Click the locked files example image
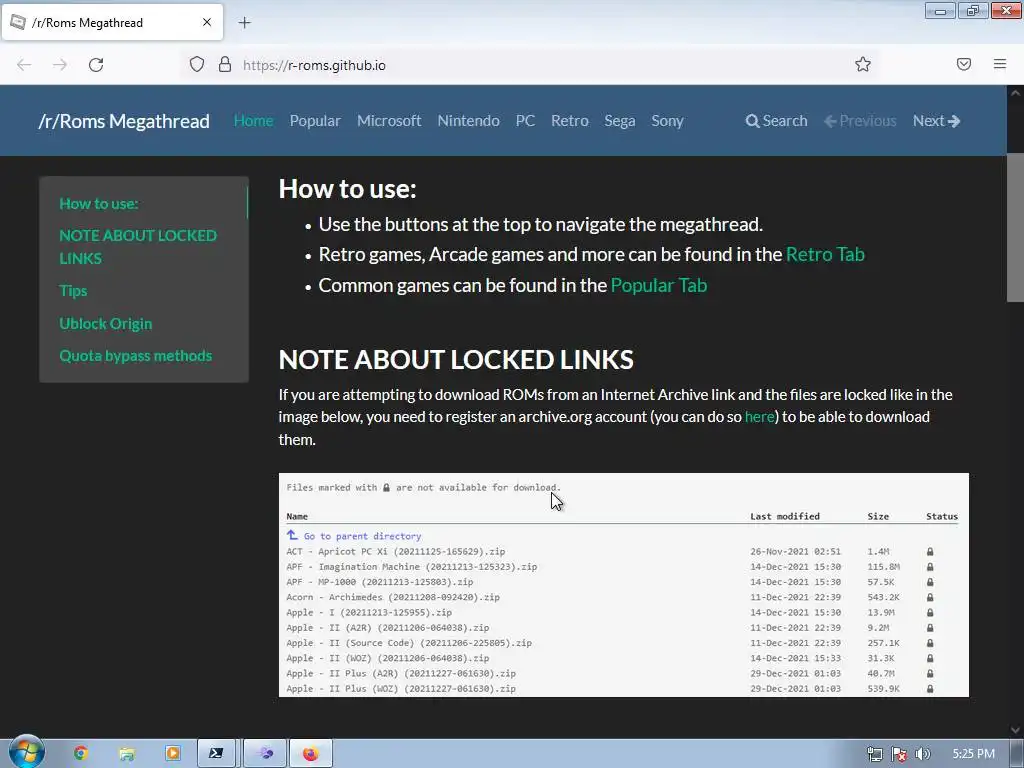Viewport: 1024px width, 768px height. point(624,584)
